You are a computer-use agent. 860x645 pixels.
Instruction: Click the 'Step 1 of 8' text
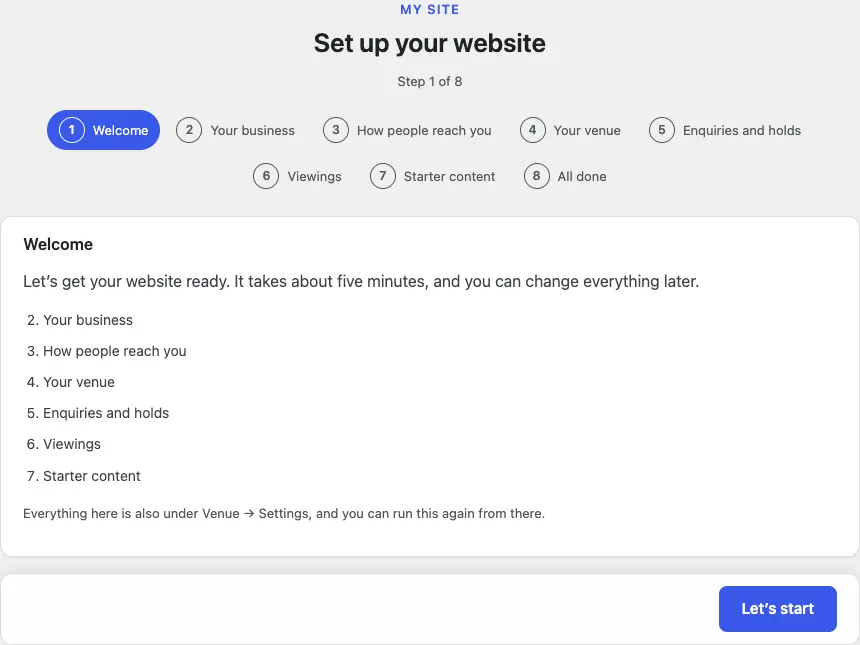click(429, 82)
